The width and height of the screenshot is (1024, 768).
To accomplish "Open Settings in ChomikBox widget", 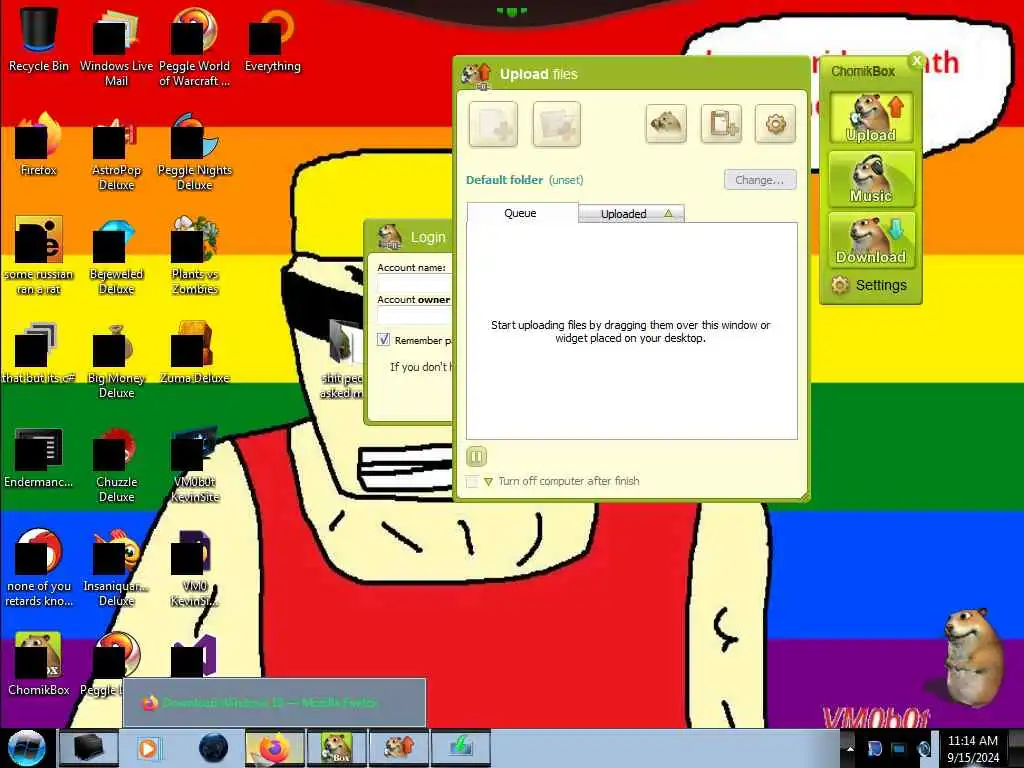I will pyautogui.click(x=869, y=285).
